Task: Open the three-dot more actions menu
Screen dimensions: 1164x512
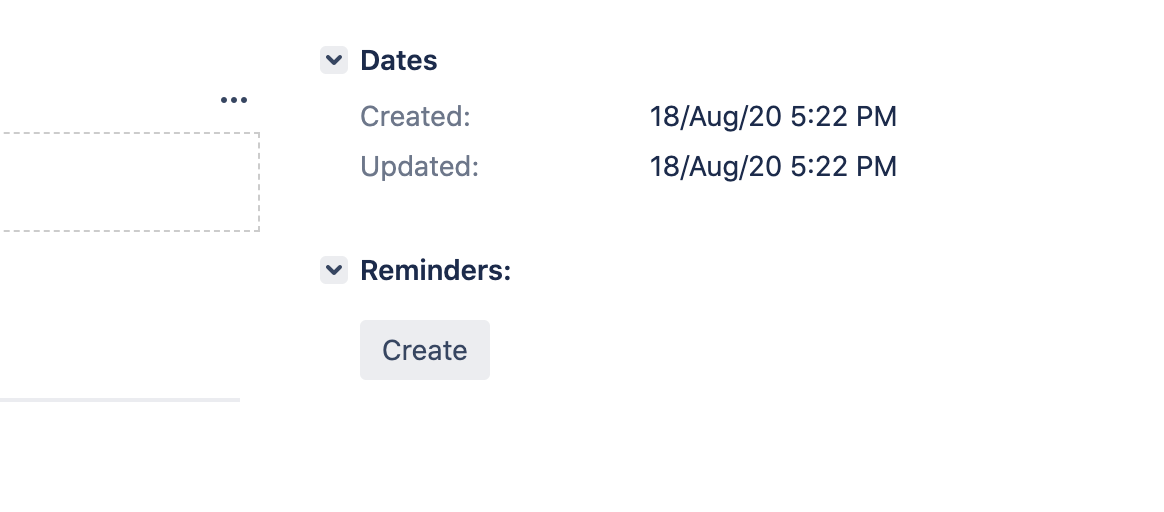Action: [x=234, y=100]
